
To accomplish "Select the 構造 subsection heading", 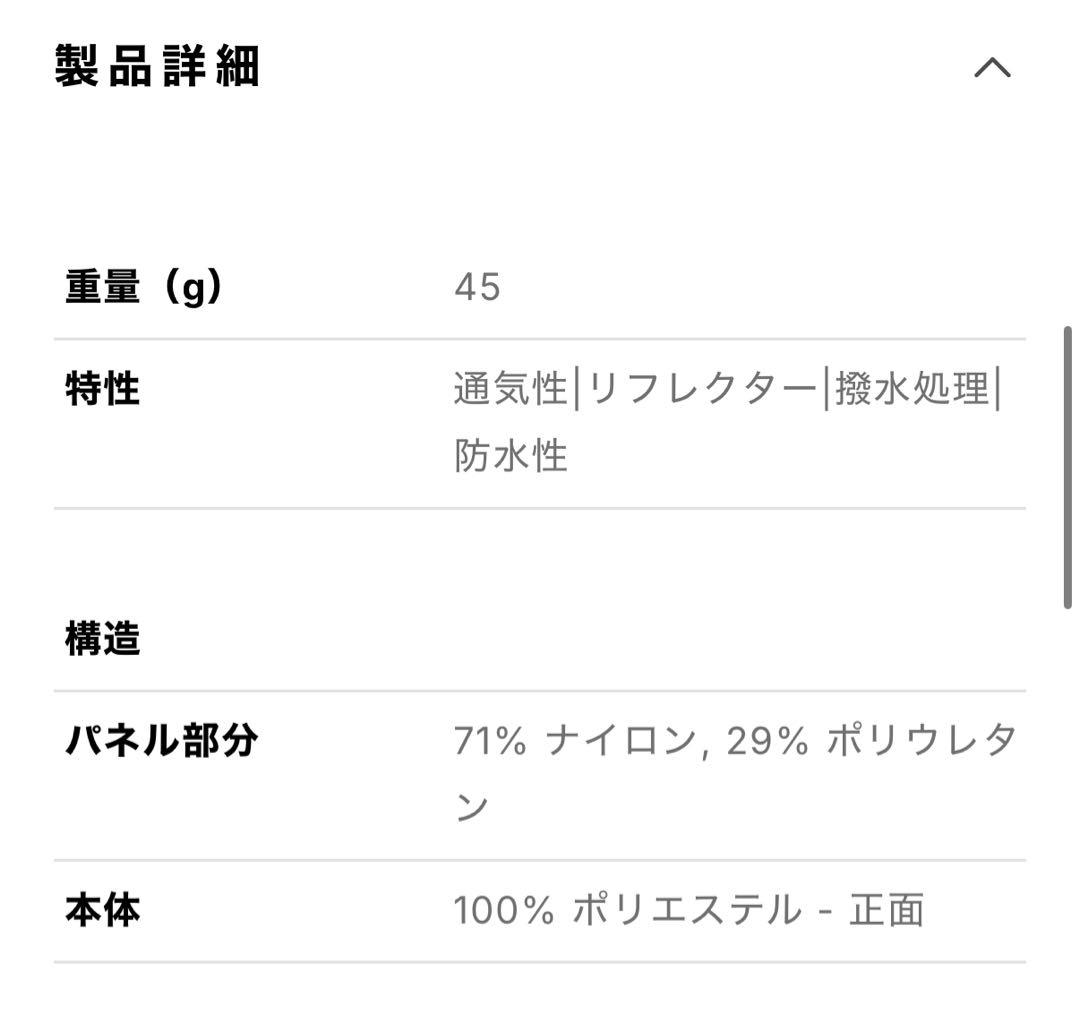I will 102,638.
